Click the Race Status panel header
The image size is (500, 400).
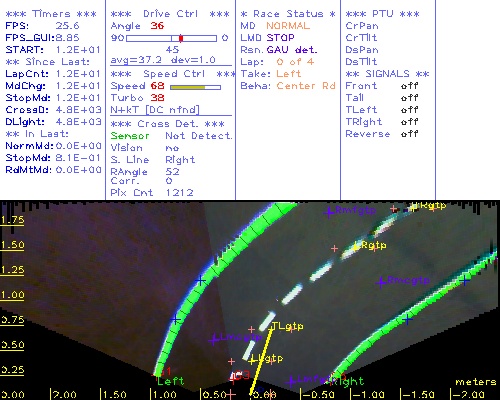[288, 14]
